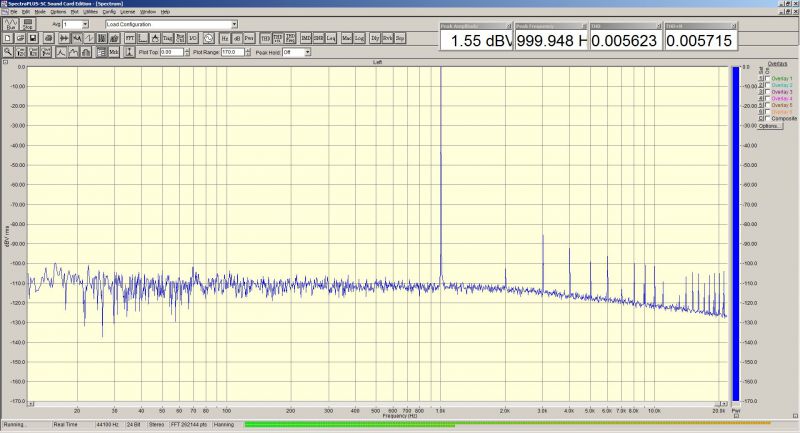Select the bar graph plot icon

pos(86,52)
